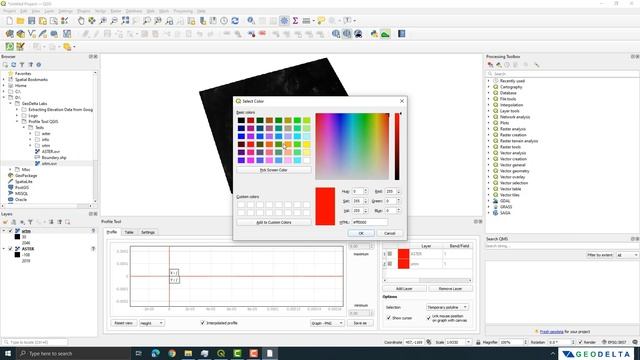The height and width of the screenshot is (360, 640).
Task: Open File Explorer from the taskbar
Action: point(188,353)
